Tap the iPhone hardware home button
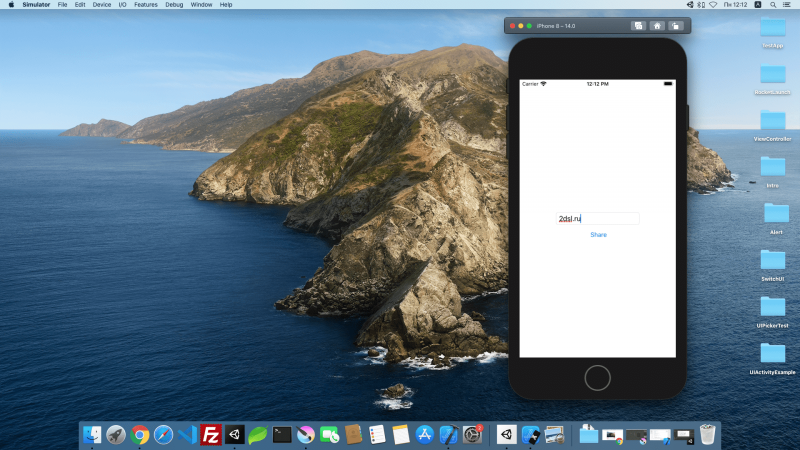Screen dimensions: 800x450 click(597, 378)
